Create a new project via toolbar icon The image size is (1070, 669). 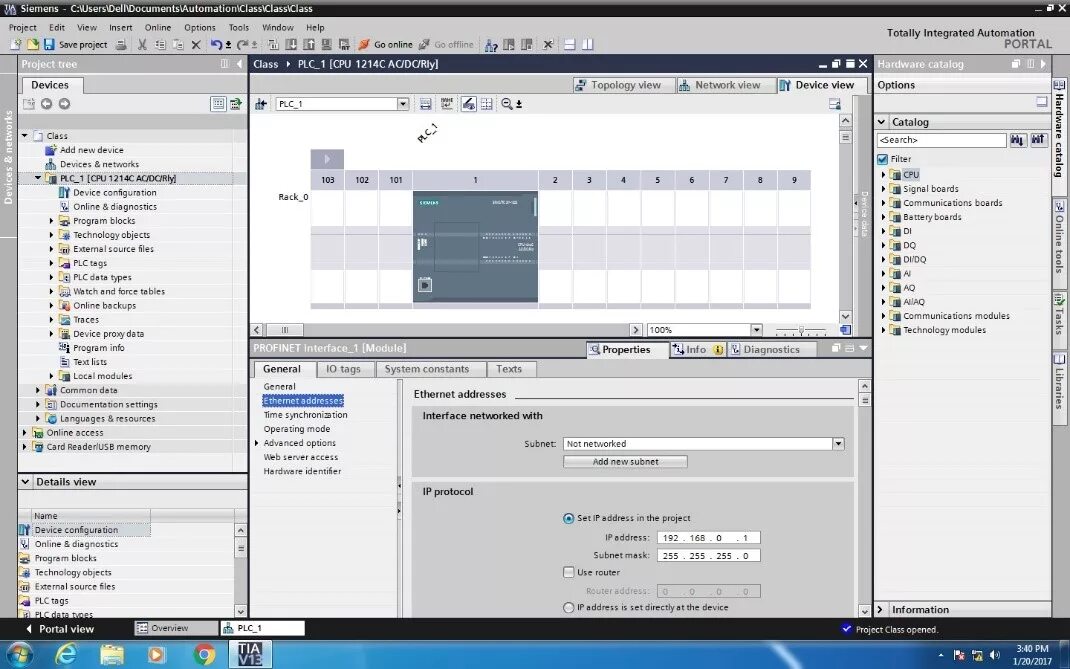click(16, 44)
